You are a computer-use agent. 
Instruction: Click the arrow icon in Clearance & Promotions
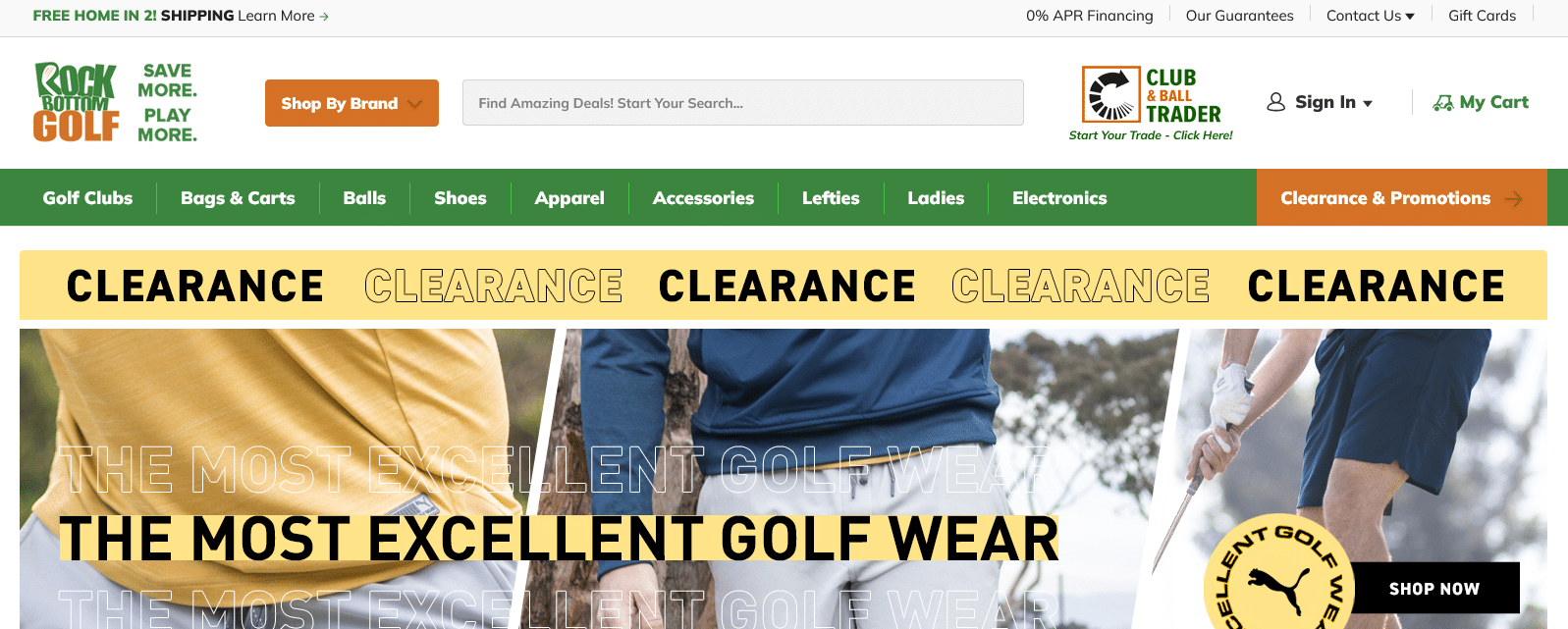(x=1513, y=198)
